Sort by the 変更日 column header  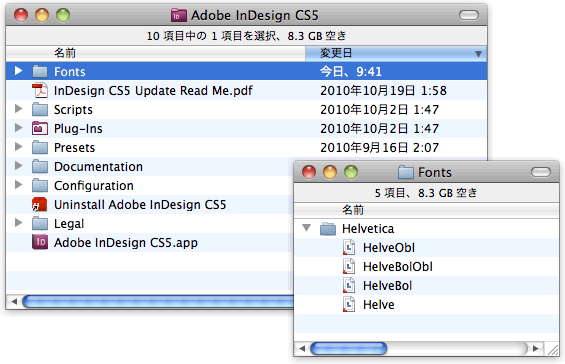396,53
